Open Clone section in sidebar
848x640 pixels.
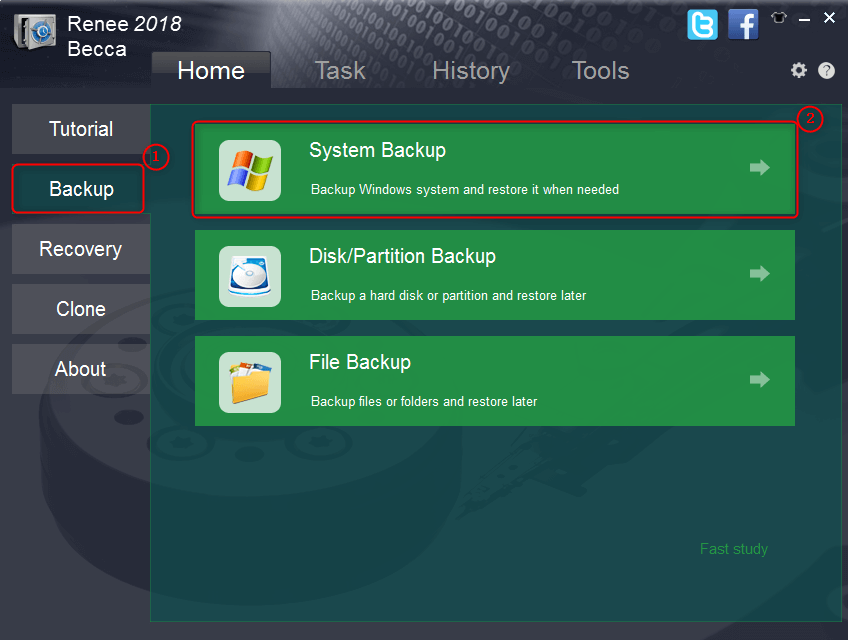tap(81, 309)
